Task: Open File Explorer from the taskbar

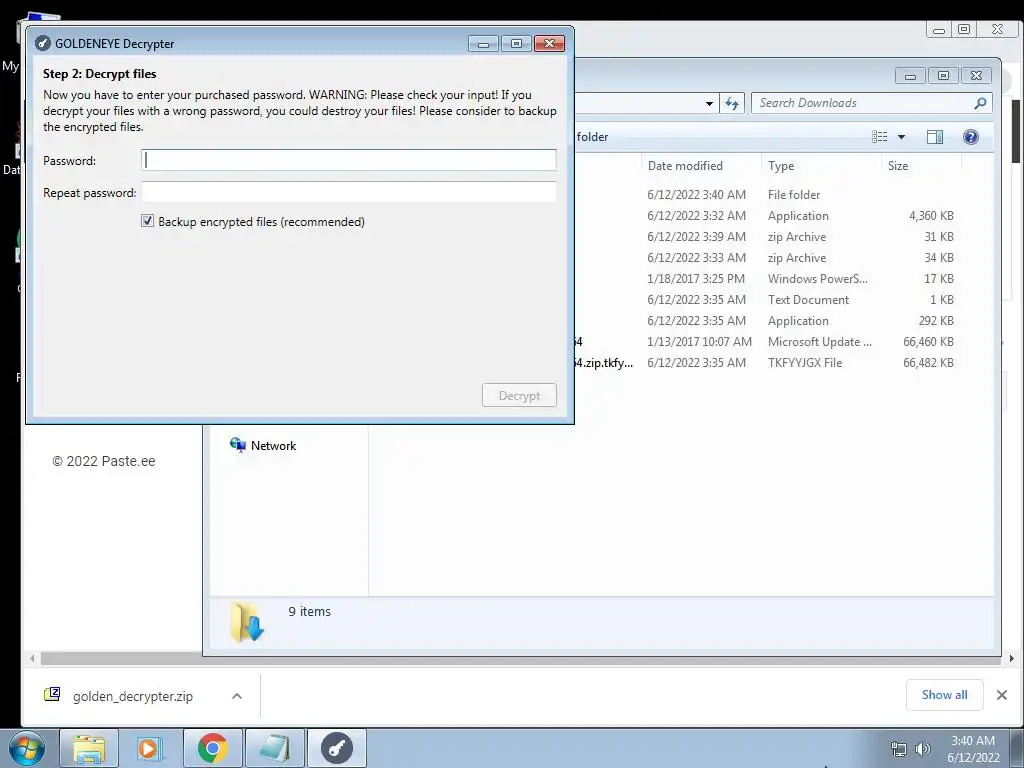Action: [x=89, y=748]
